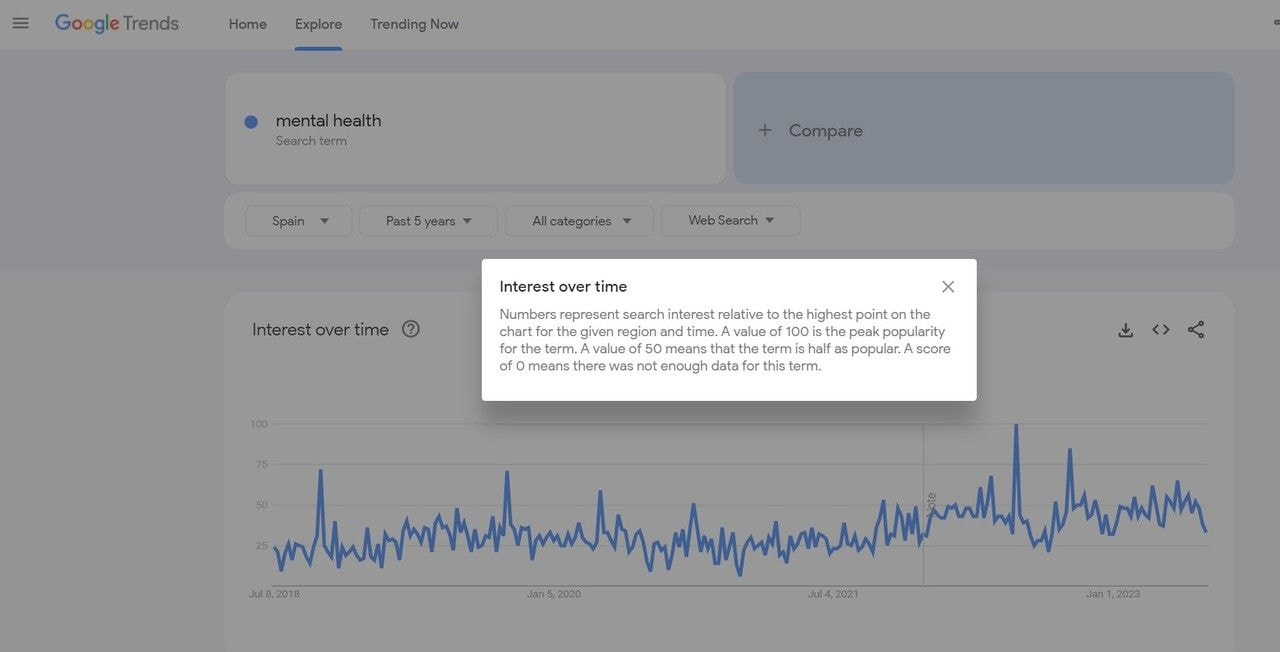The image size is (1280, 652).
Task: Switch to the Home tab
Action: coord(247,23)
